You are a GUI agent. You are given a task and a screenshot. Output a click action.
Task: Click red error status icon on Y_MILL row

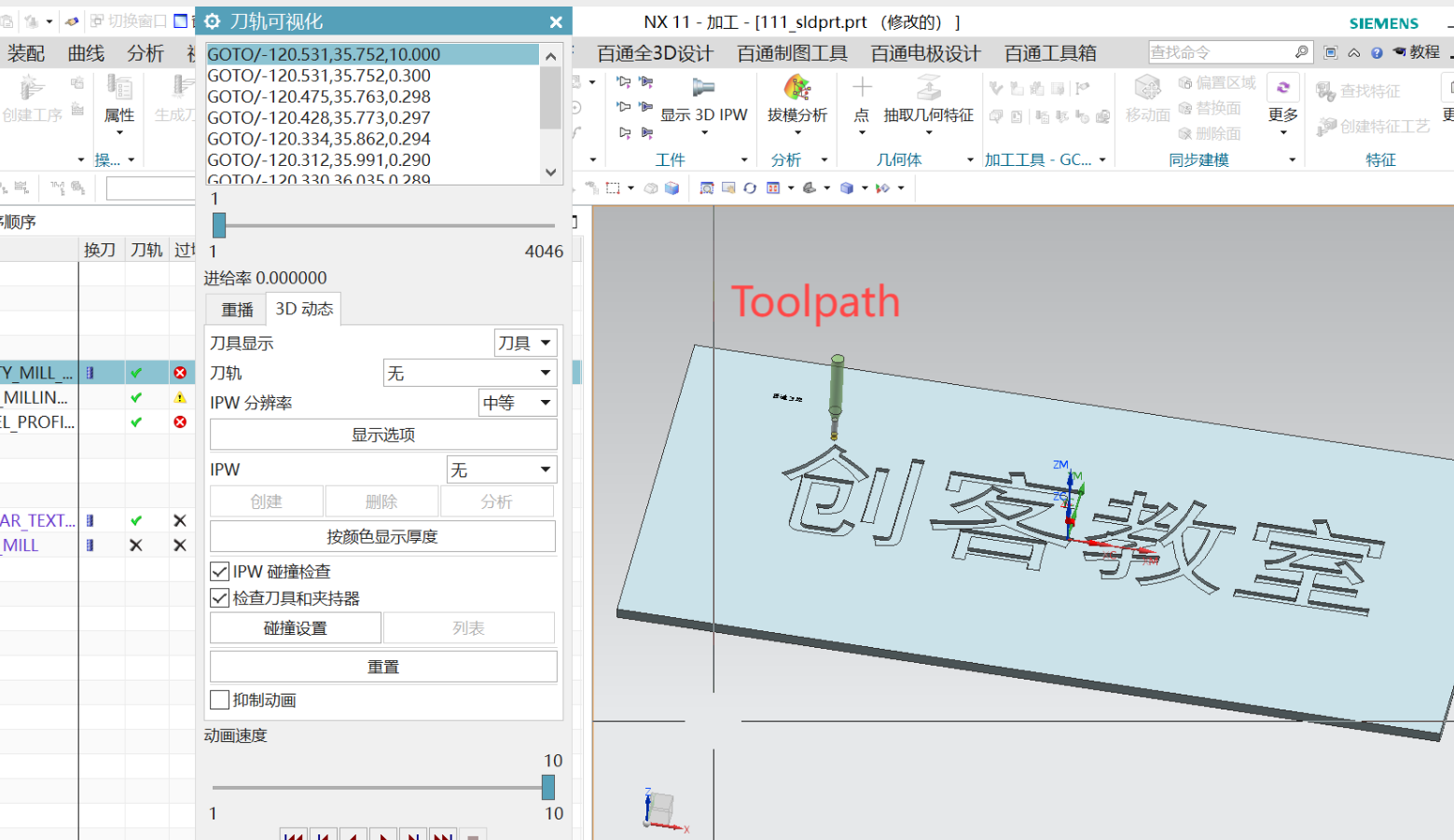[x=180, y=373]
